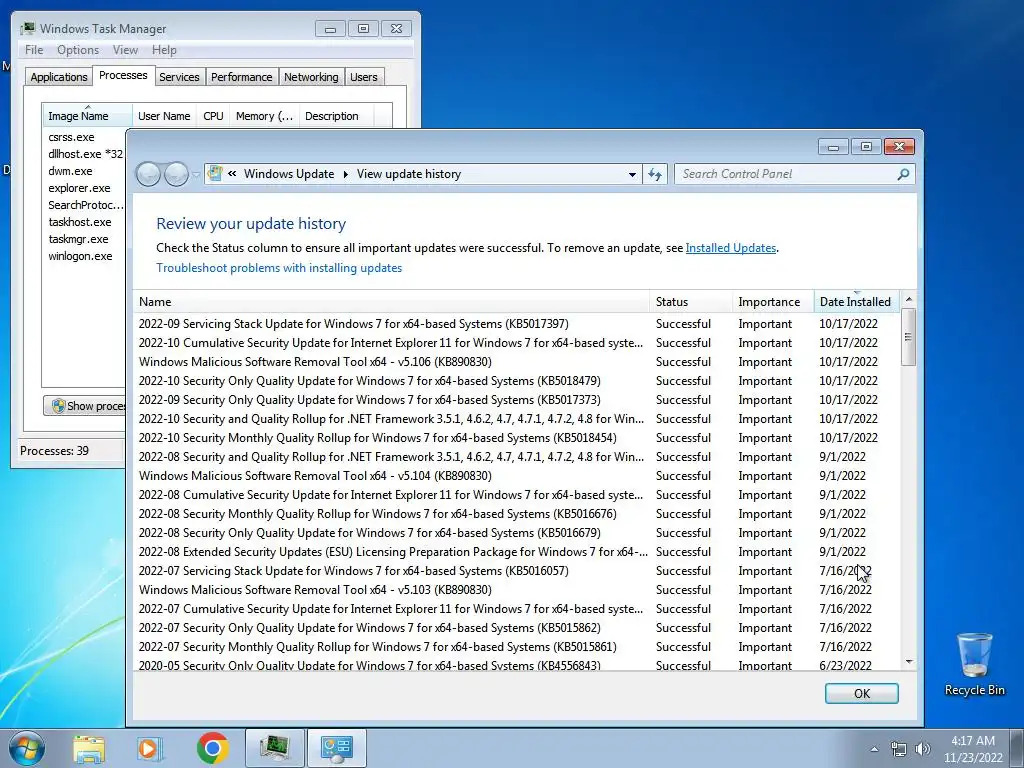This screenshot has width=1024, height=768.
Task: Click the volume speaker tray icon
Action: click(x=923, y=749)
